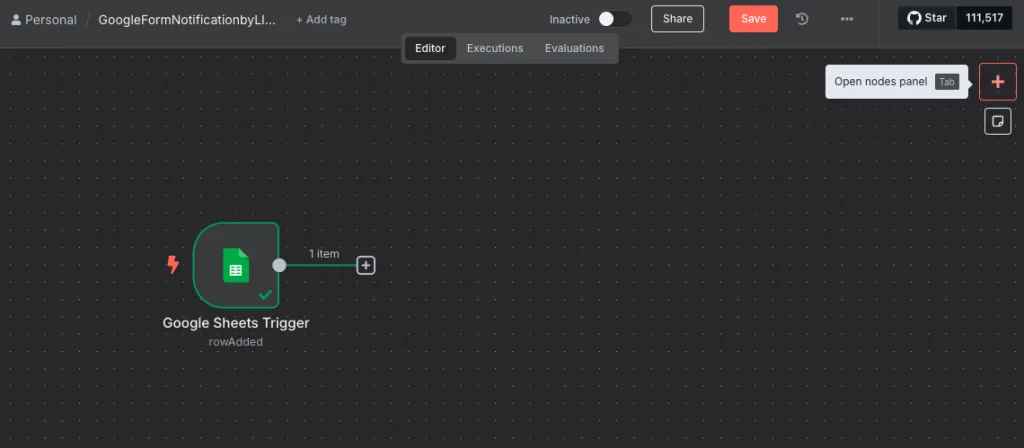
Task: Click the green success checkmark on node
Action: pos(265,295)
